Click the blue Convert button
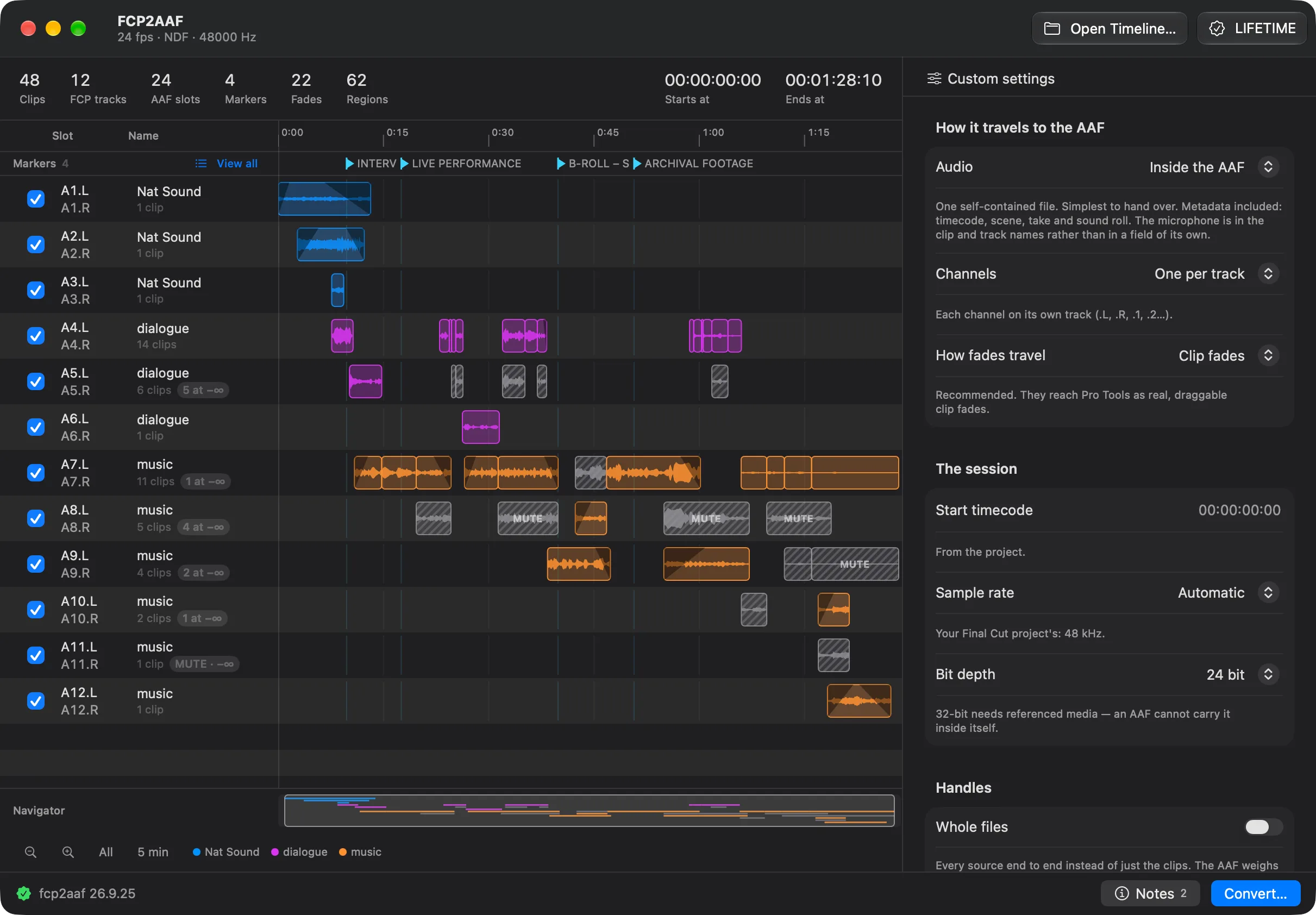This screenshot has width=1316, height=915. 1255,893
